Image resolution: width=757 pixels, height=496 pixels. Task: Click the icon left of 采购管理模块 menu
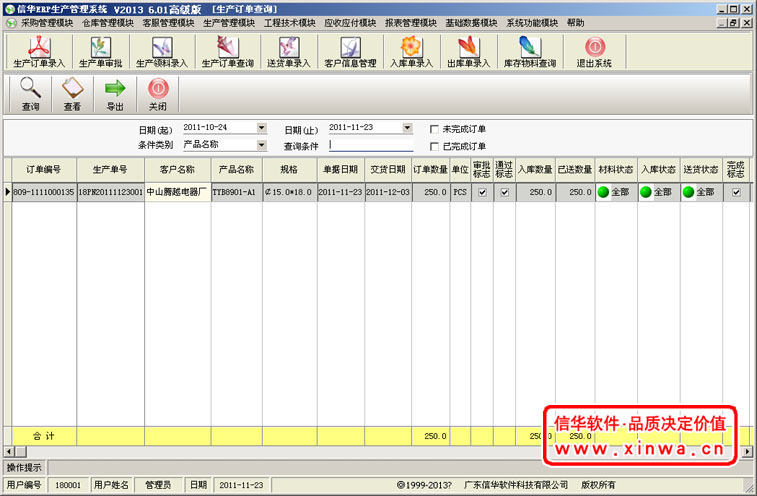tap(11, 23)
